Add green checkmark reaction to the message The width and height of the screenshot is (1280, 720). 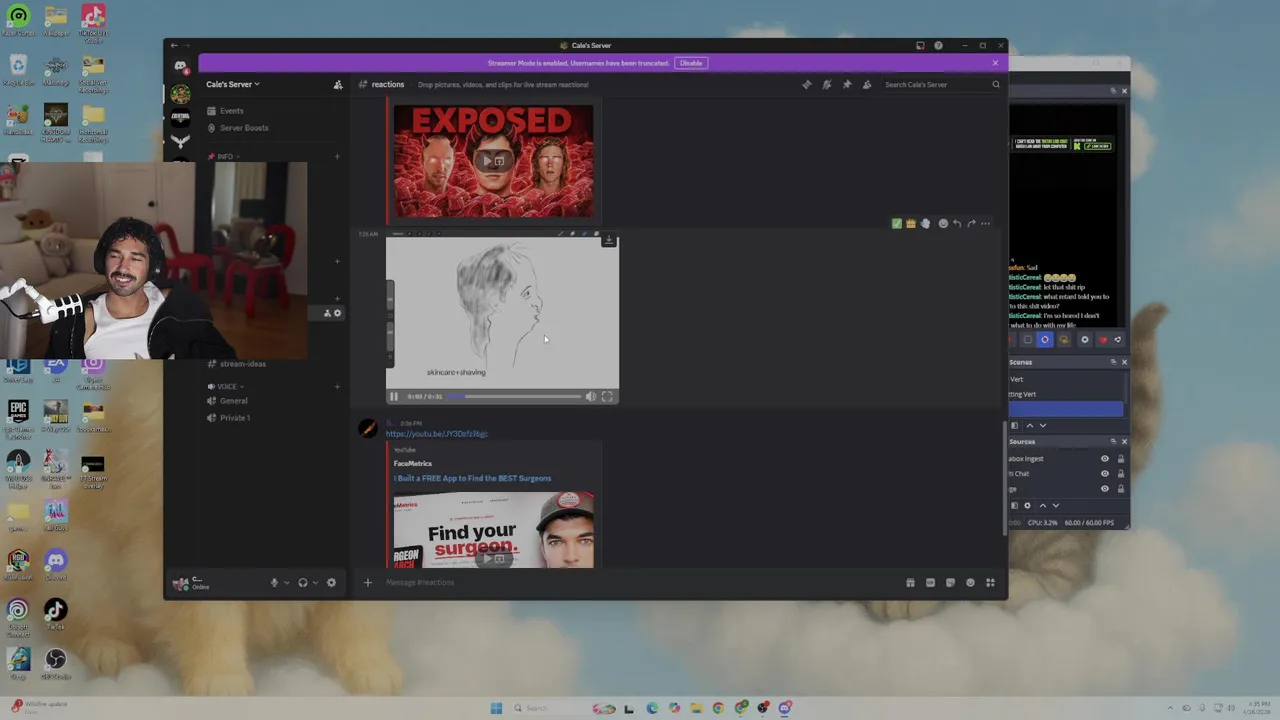tap(896, 223)
